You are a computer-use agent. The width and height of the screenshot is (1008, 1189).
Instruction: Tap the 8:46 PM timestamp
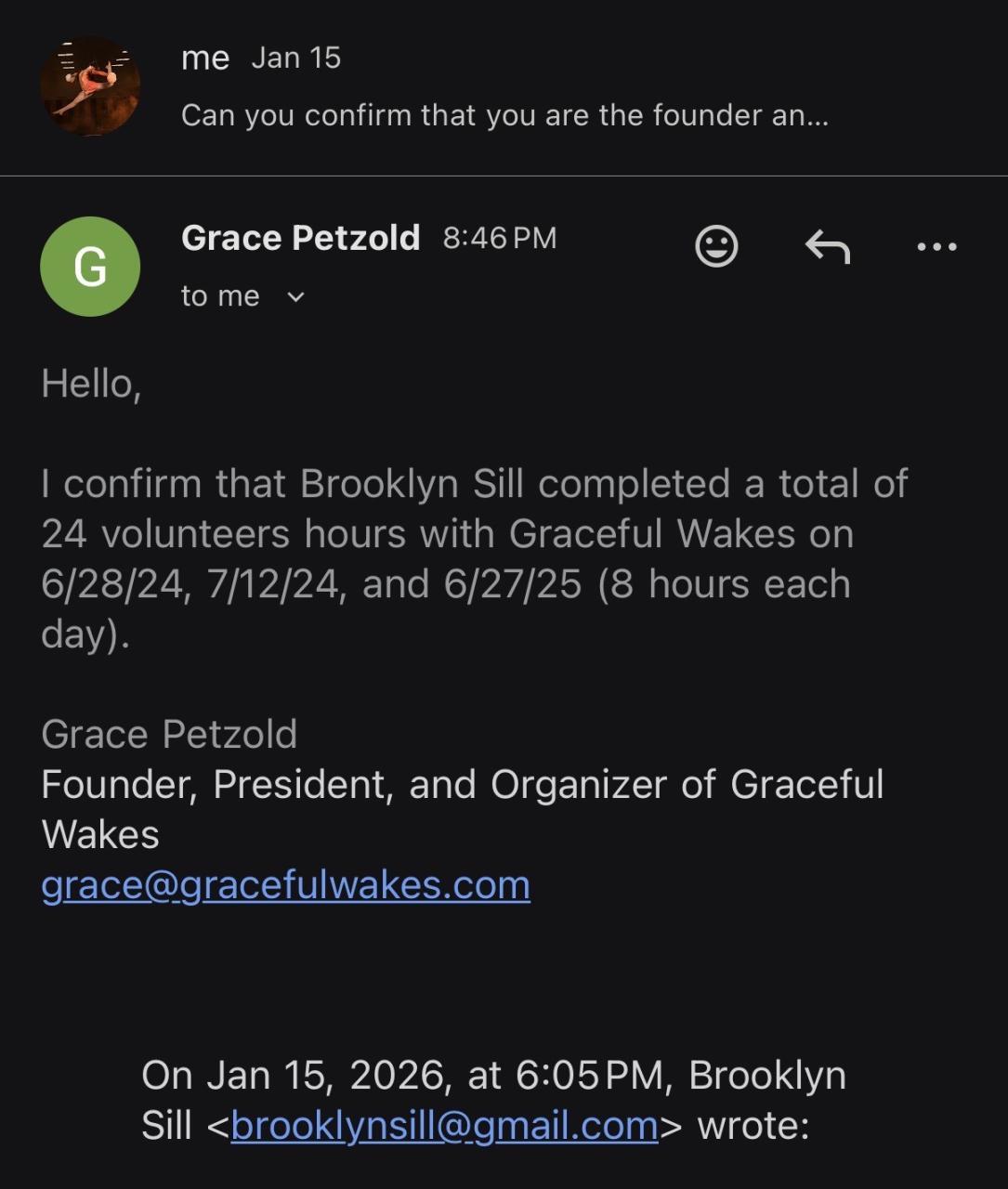tap(500, 239)
